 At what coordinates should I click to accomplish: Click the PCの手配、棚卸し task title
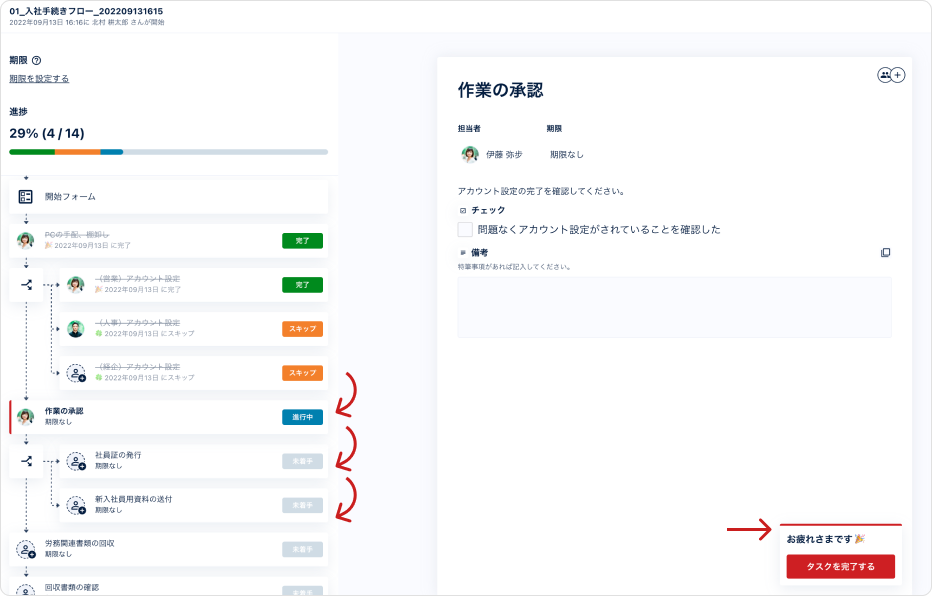click(x=77, y=235)
